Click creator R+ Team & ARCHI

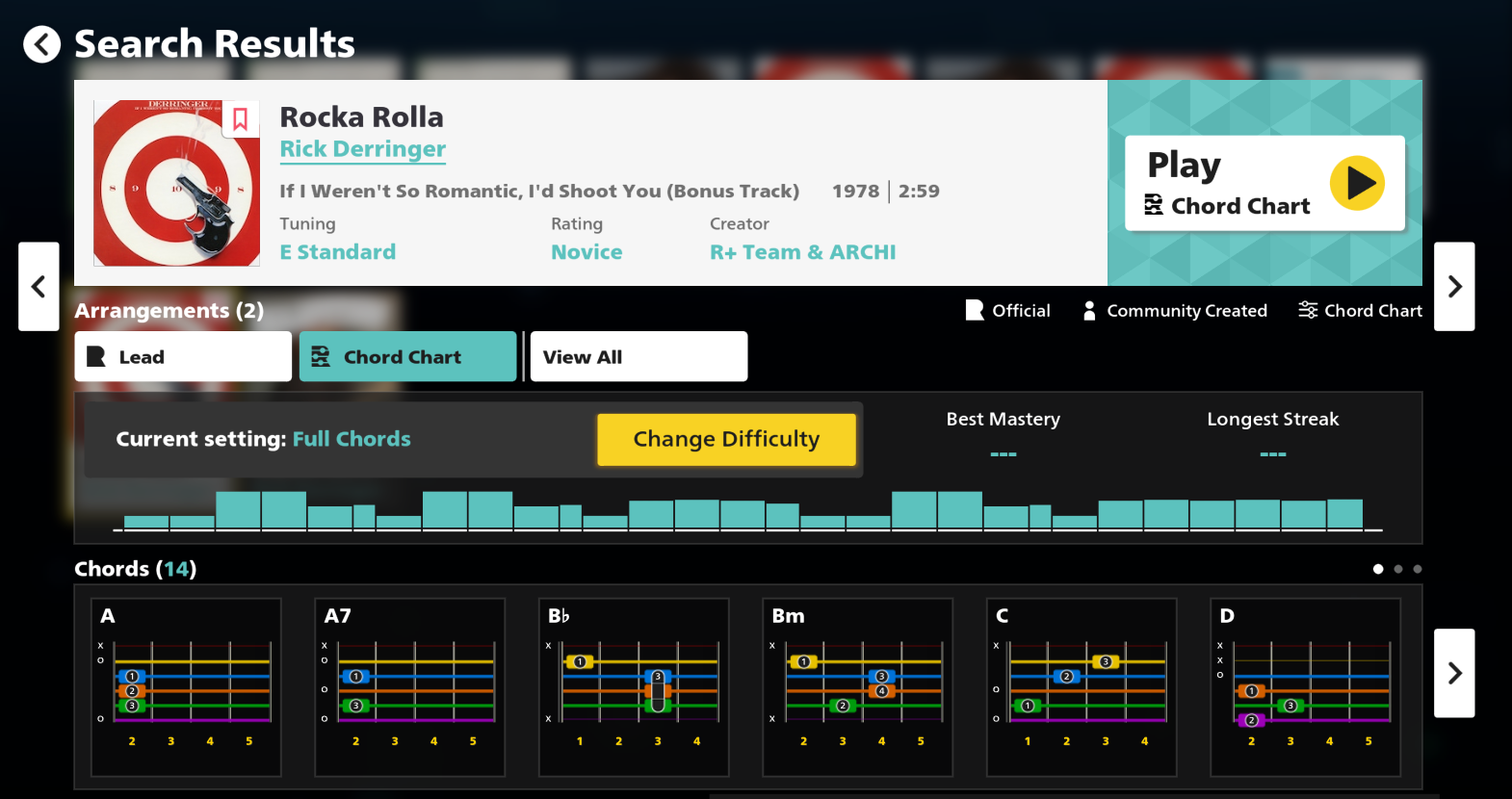click(803, 252)
